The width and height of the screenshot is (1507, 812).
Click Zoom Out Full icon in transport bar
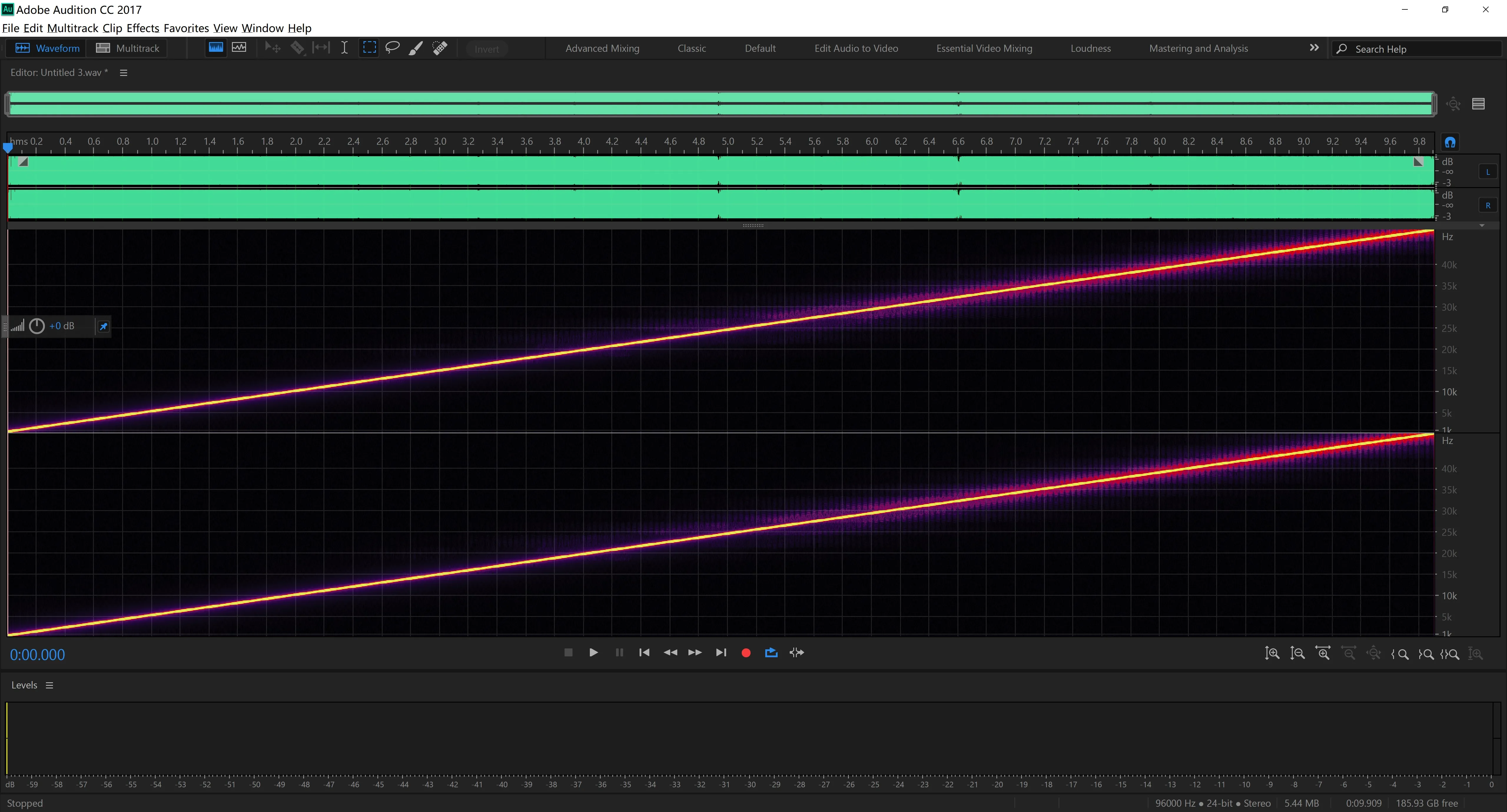coord(1374,653)
